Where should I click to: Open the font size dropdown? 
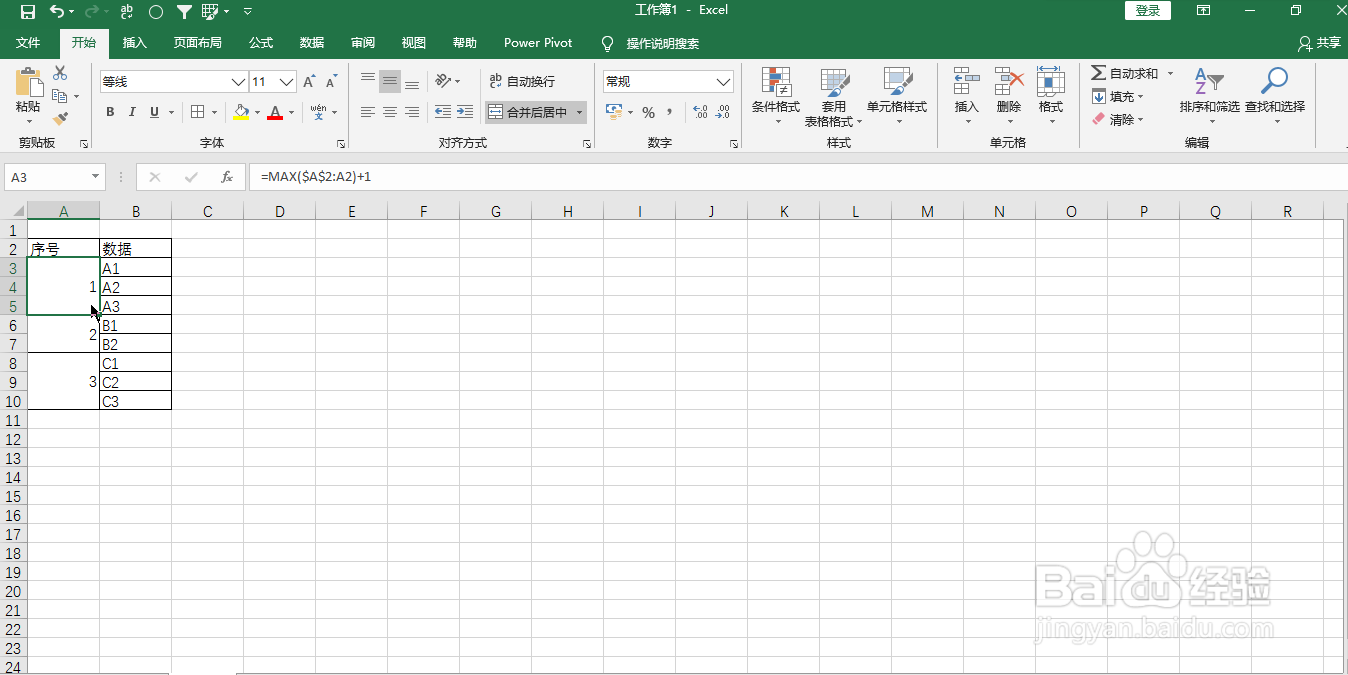click(x=287, y=82)
